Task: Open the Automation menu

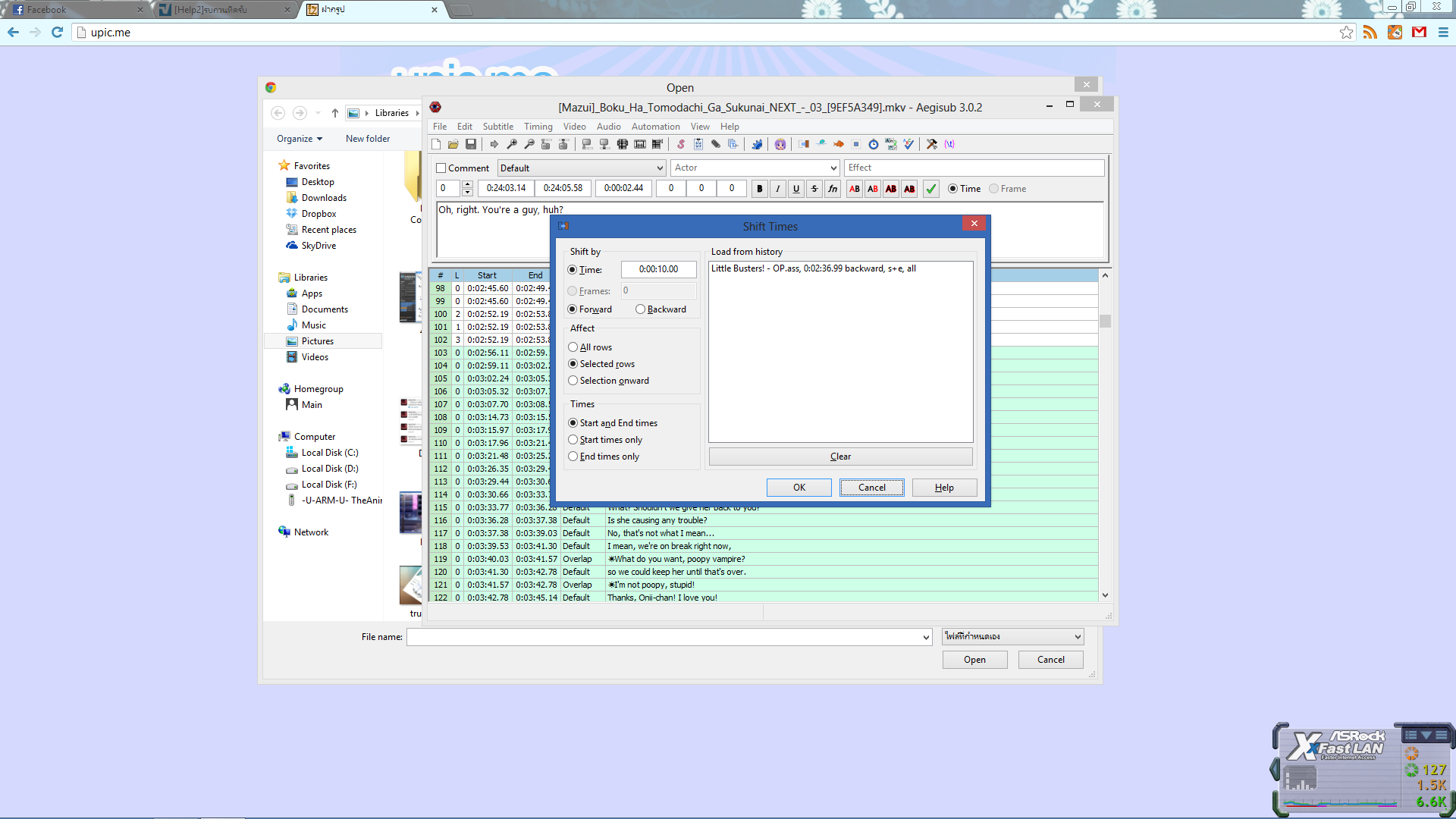Action: pyautogui.click(x=655, y=127)
